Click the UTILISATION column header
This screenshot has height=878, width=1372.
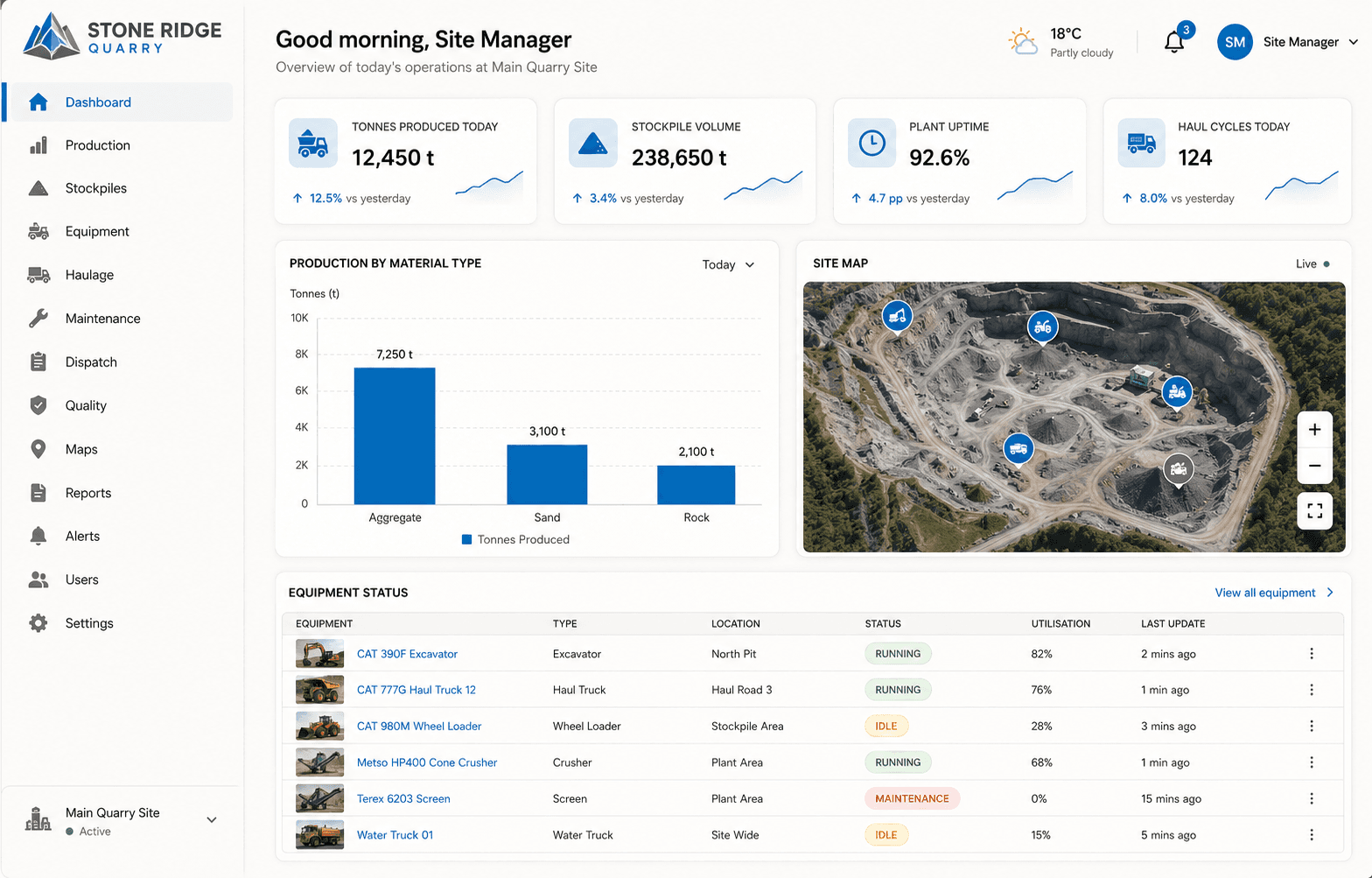click(1060, 624)
